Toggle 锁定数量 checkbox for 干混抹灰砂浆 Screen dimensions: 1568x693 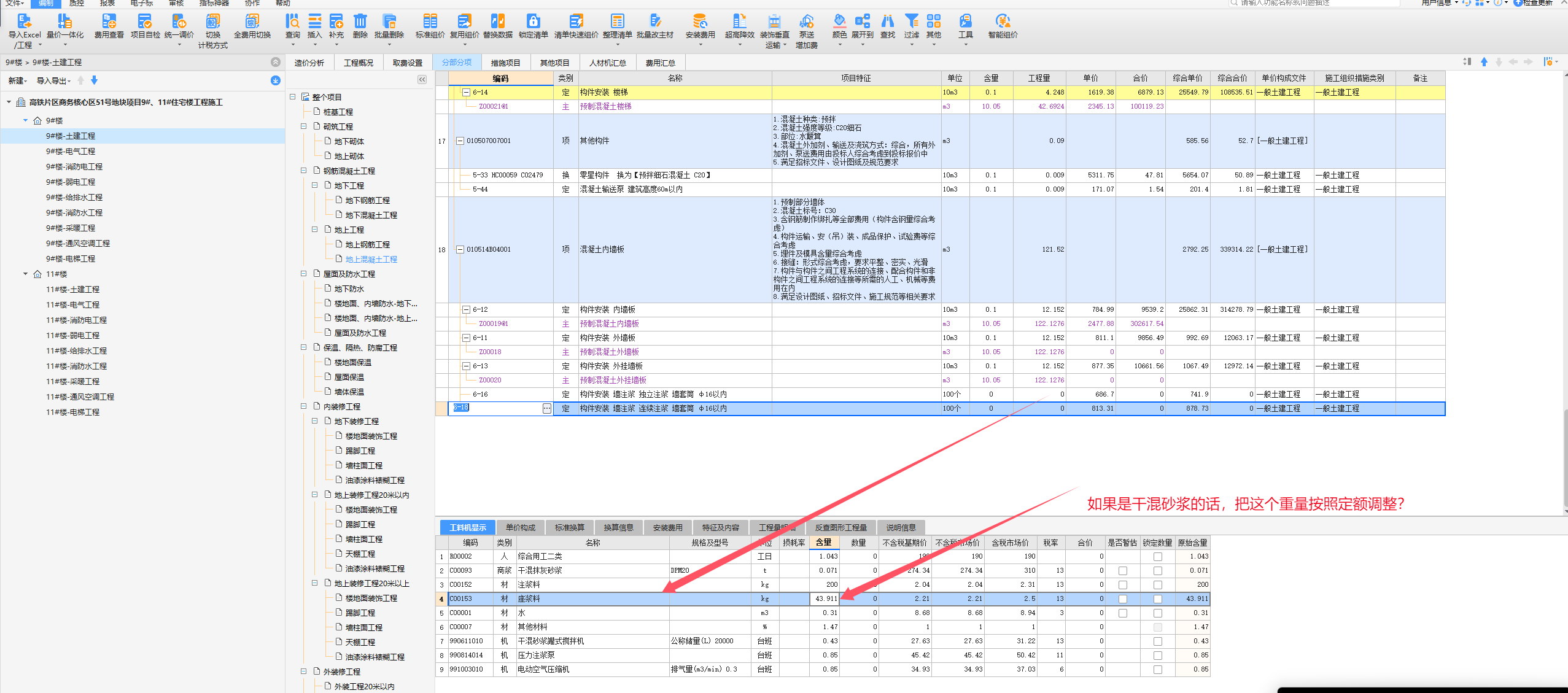pyautogui.click(x=1158, y=571)
